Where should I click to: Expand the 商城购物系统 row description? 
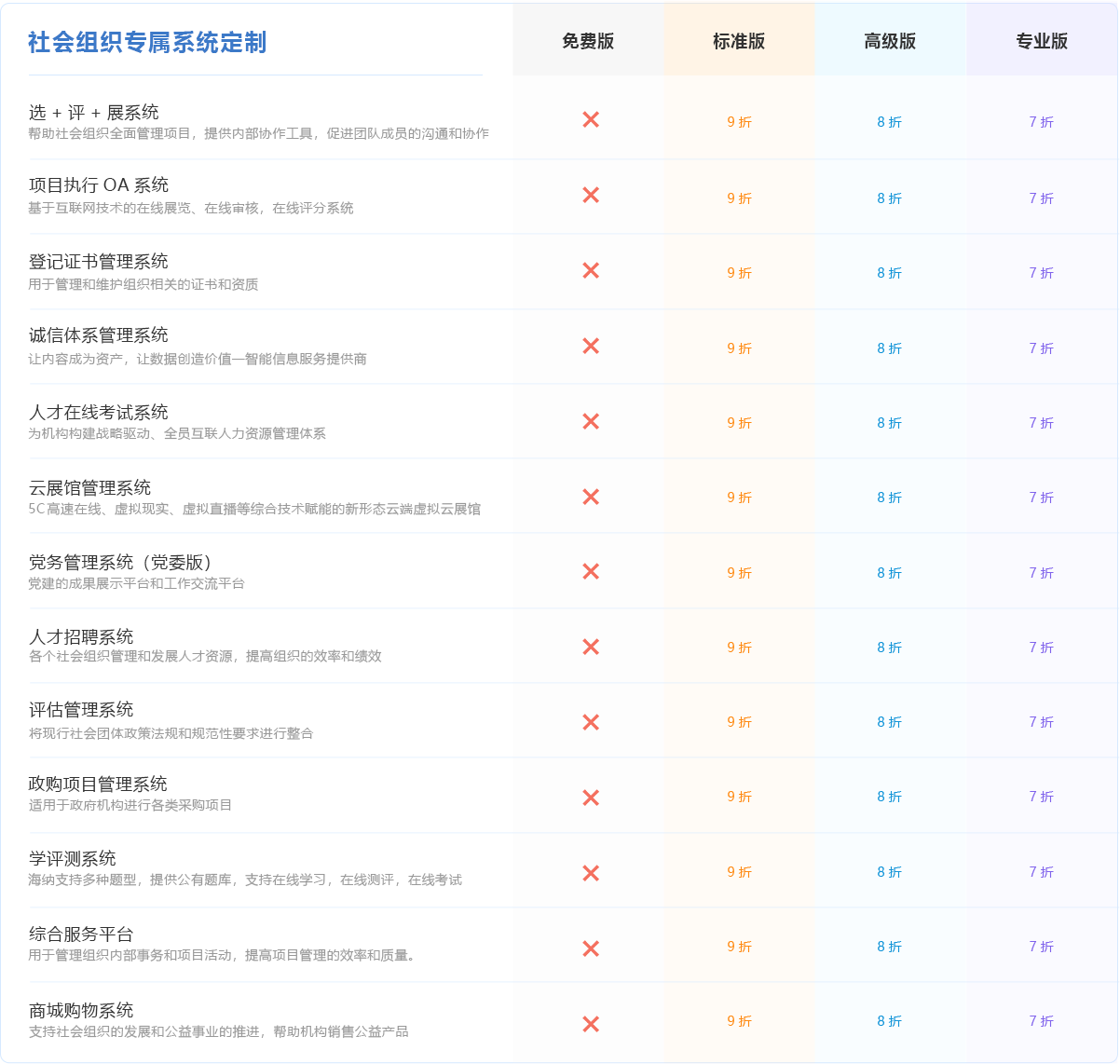coord(80,1009)
